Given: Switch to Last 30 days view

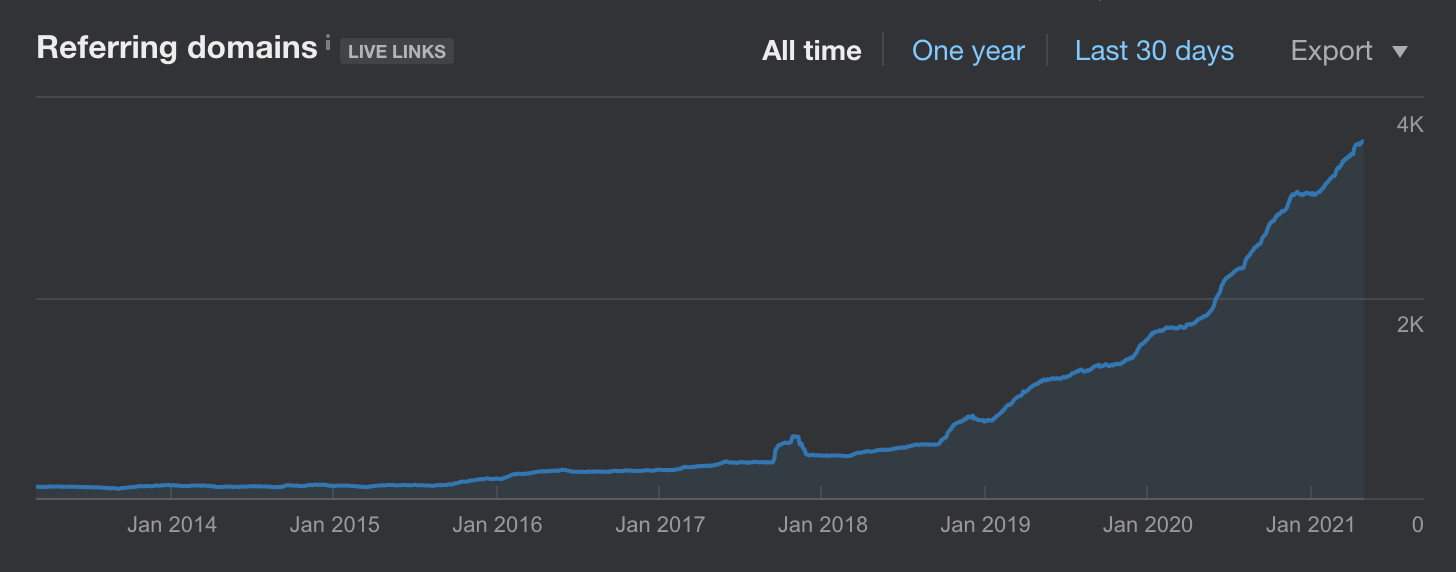Looking at the screenshot, I should [1154, 51].
